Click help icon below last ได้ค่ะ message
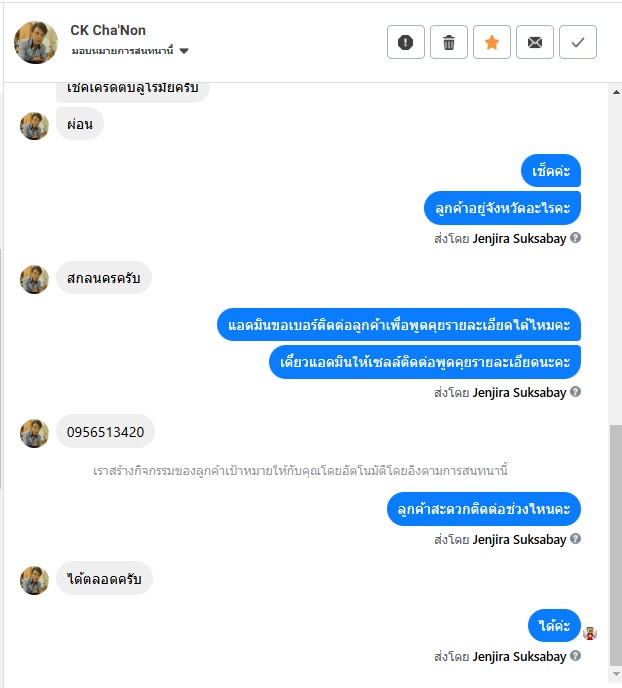Image resolution: width=622 pixels, height=688 pixels. point(576,656)
